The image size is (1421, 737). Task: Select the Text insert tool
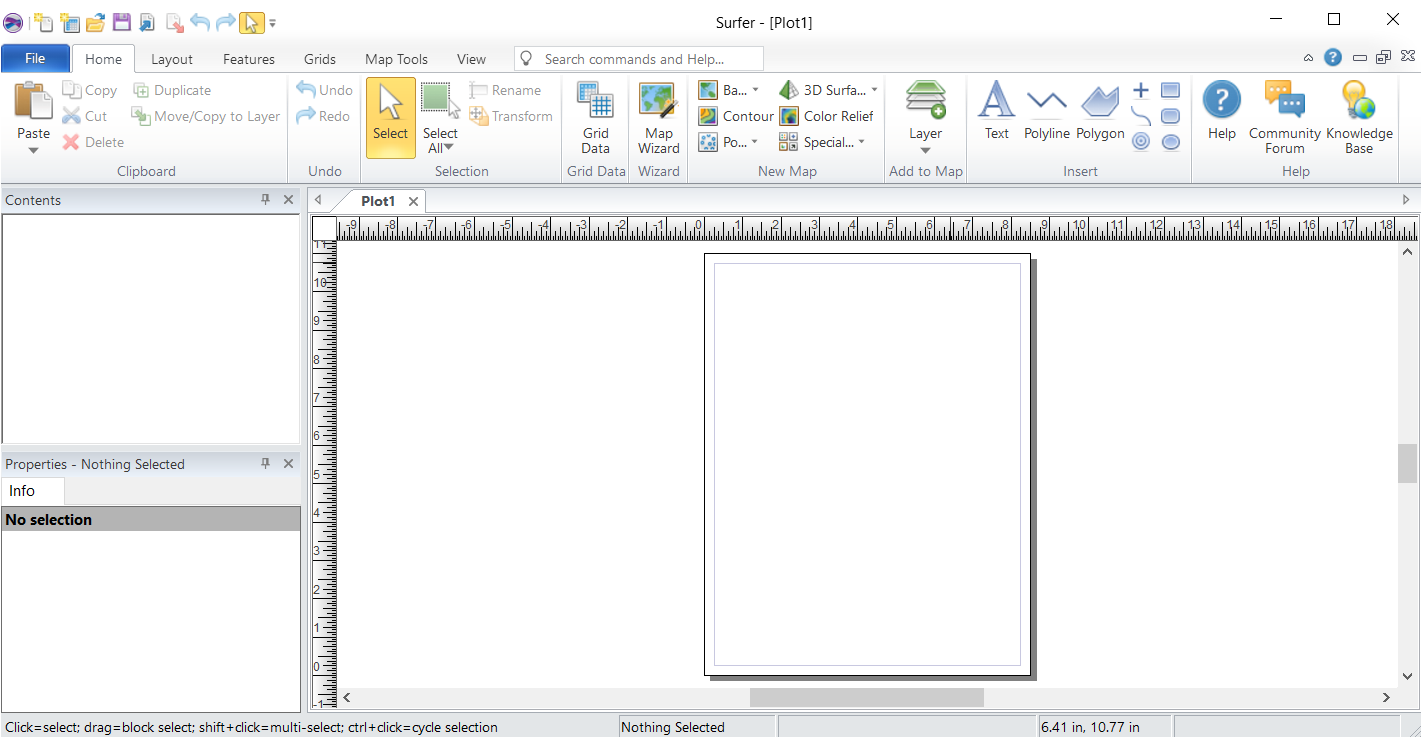(996, 112)
